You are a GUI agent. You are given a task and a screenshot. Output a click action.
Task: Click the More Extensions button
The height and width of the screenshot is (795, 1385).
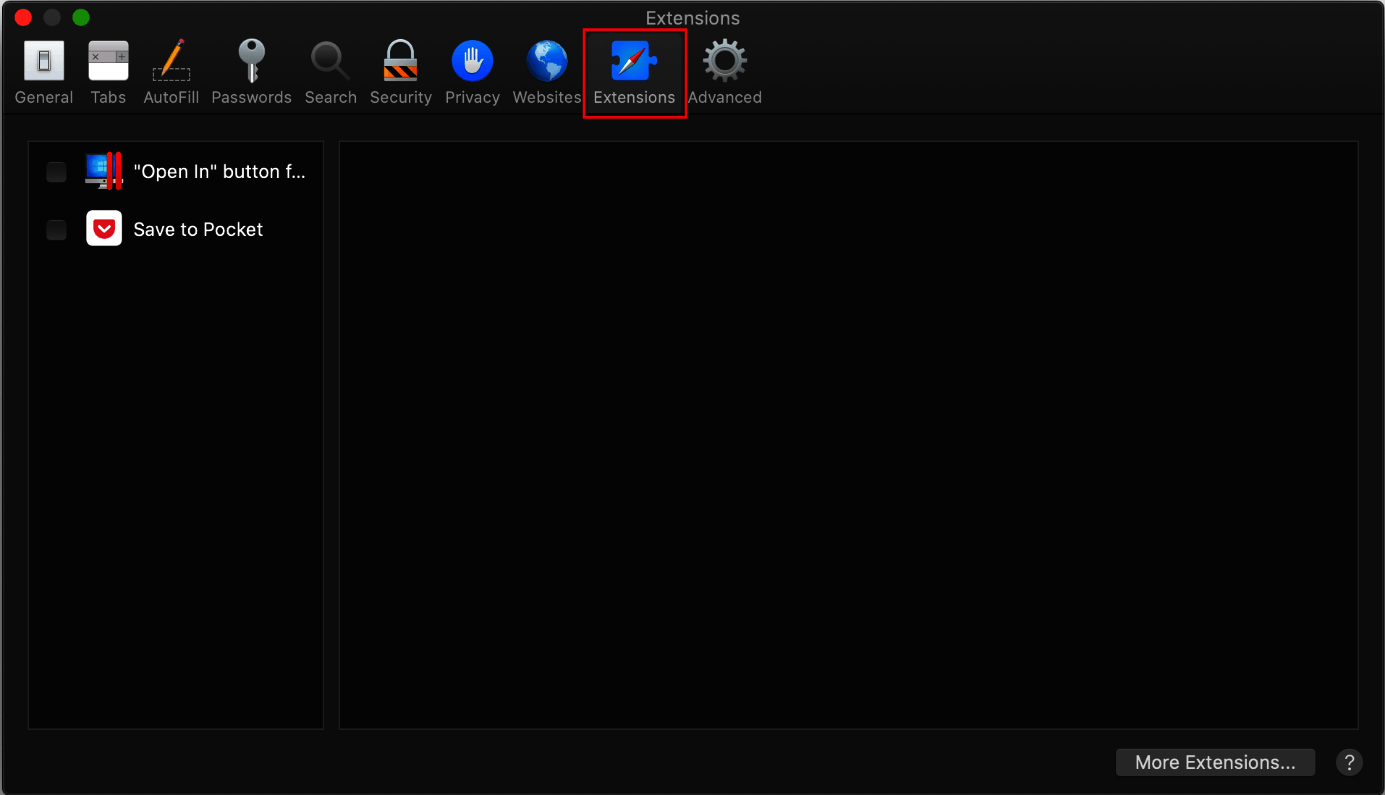click(1215, 762)
